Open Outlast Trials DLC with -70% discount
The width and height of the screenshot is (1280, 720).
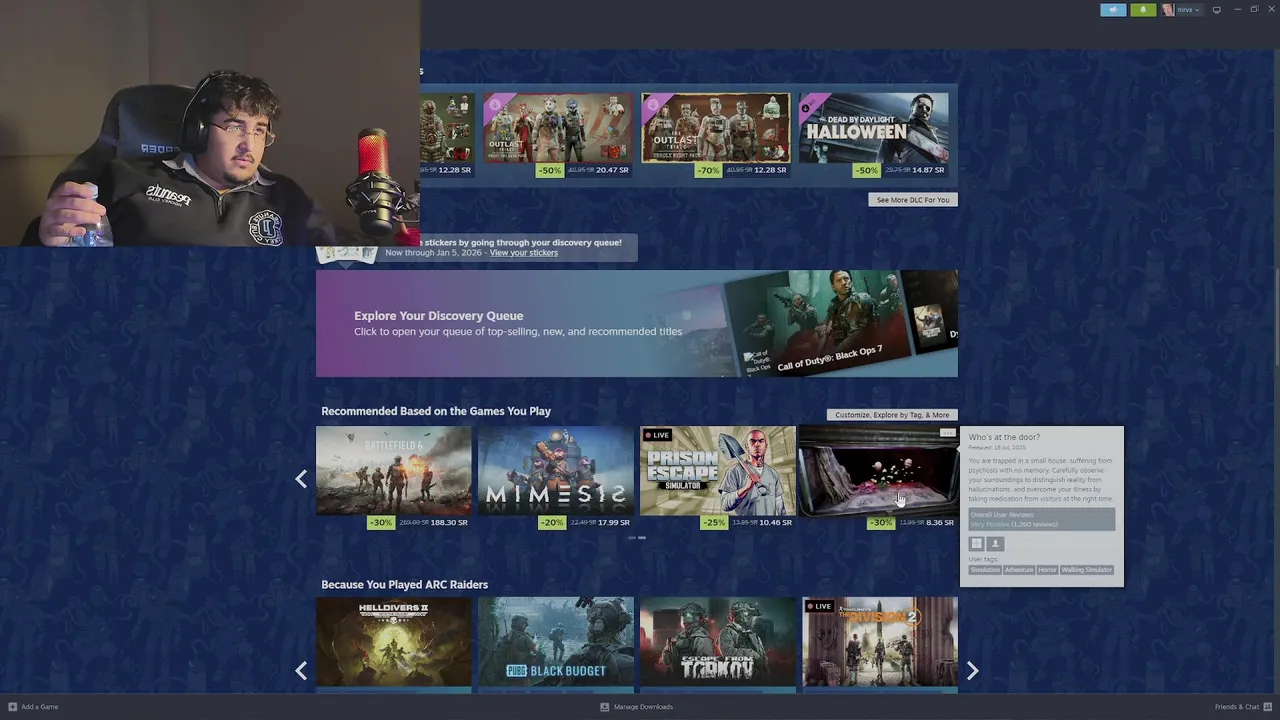click(x=716, y=127)
